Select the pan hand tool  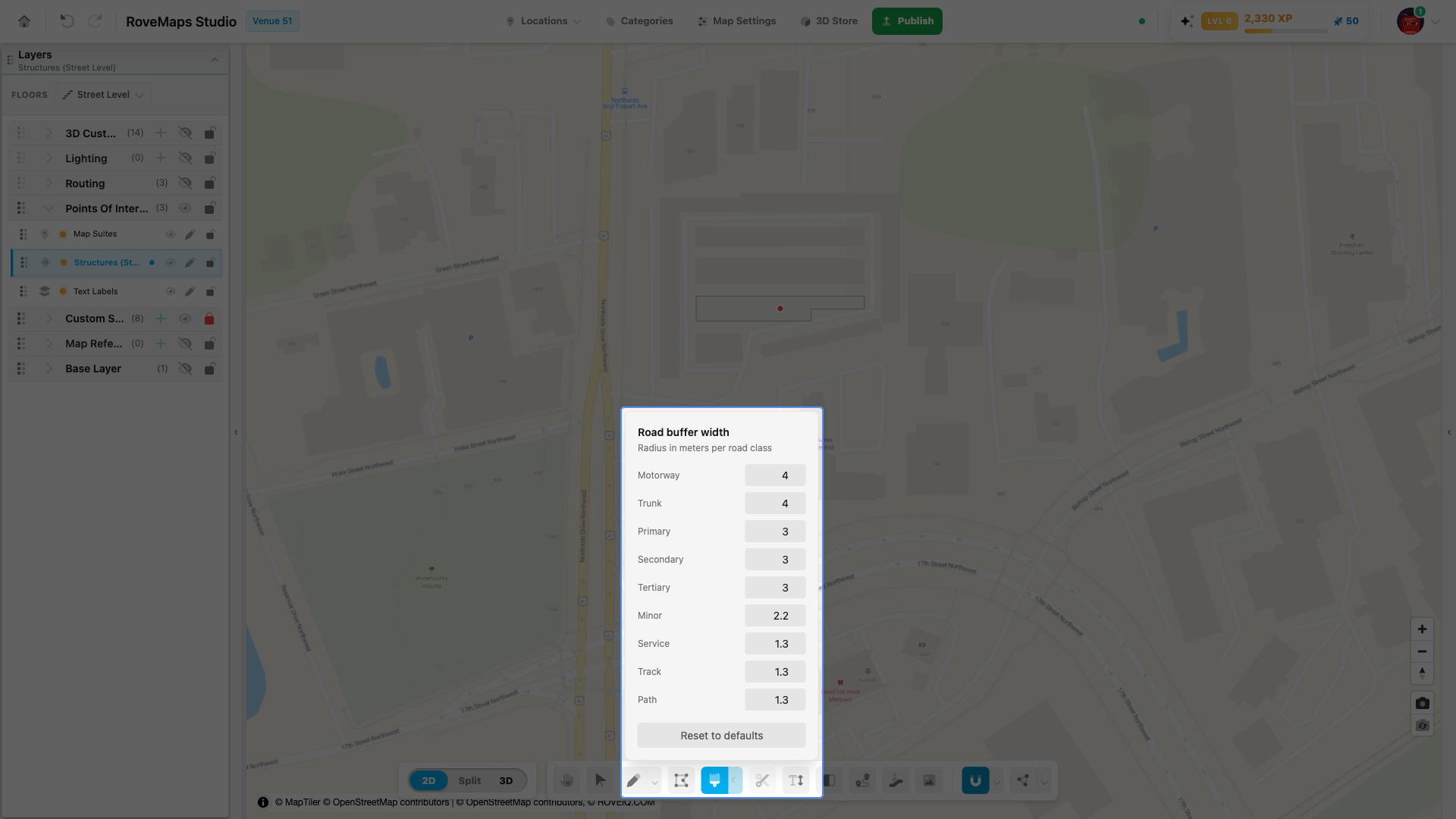566,780
